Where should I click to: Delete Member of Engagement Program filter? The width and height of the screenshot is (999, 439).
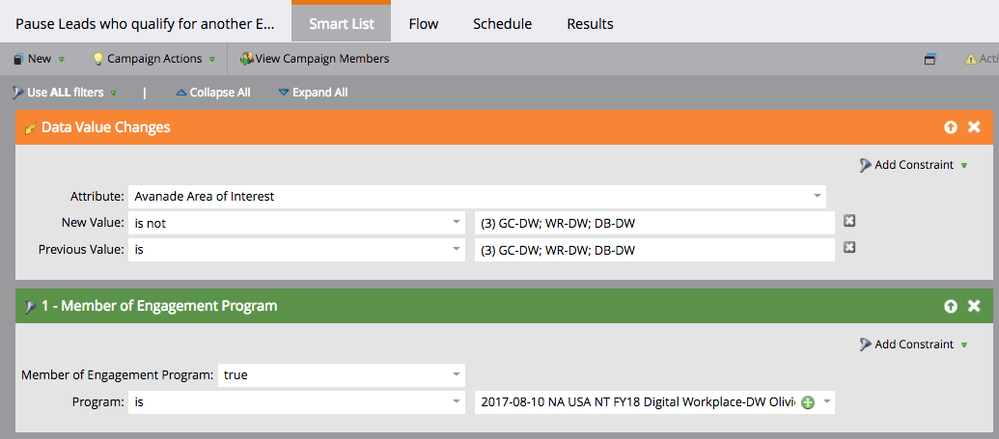[x=974, y=306]
